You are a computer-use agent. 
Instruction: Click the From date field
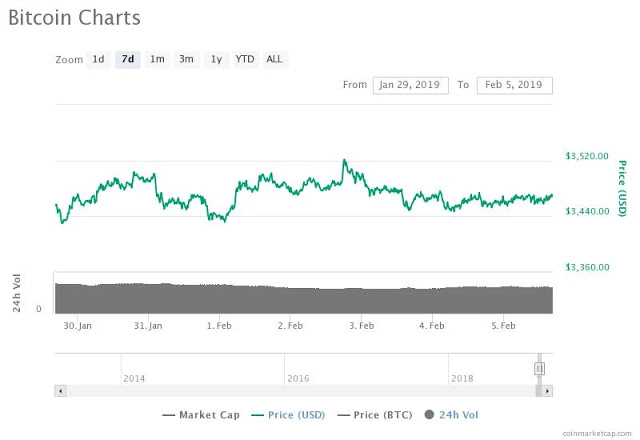[410, 85]
